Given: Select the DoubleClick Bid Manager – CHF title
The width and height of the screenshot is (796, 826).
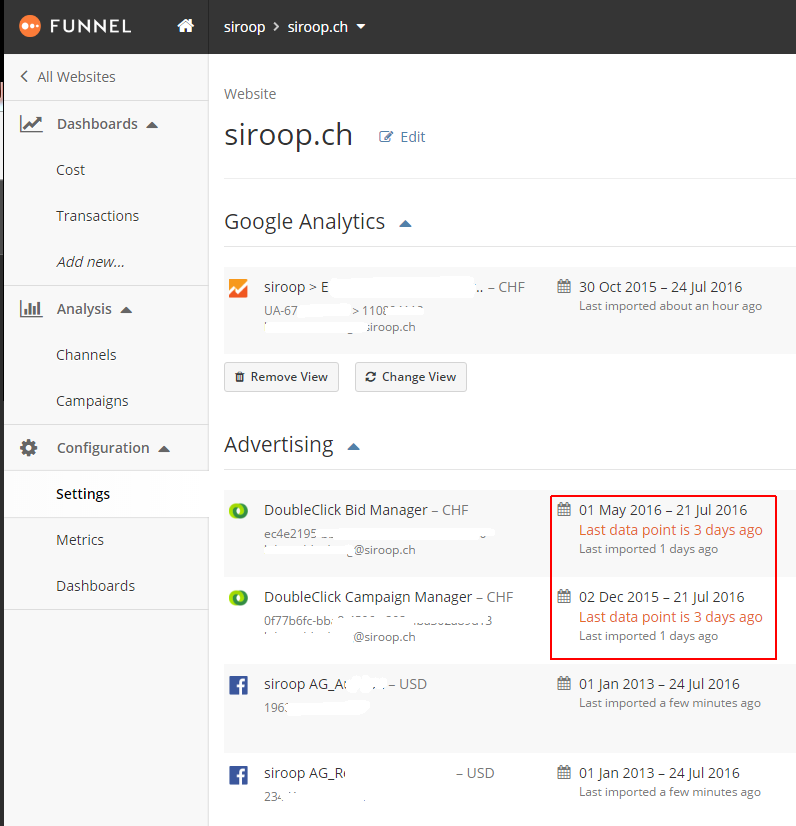Looking at the screenshot, I should tap(366, 510).
